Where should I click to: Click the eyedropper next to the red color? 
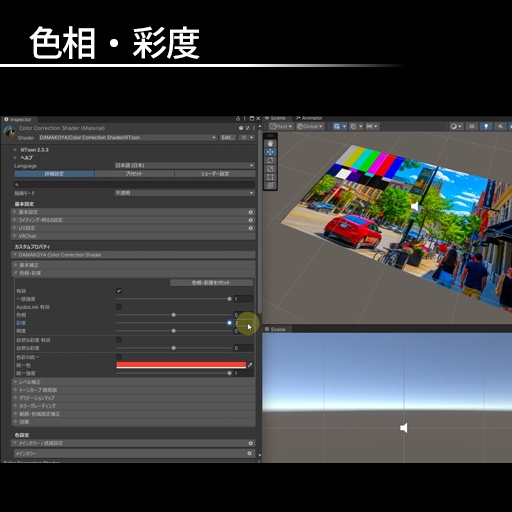point(250,365)
